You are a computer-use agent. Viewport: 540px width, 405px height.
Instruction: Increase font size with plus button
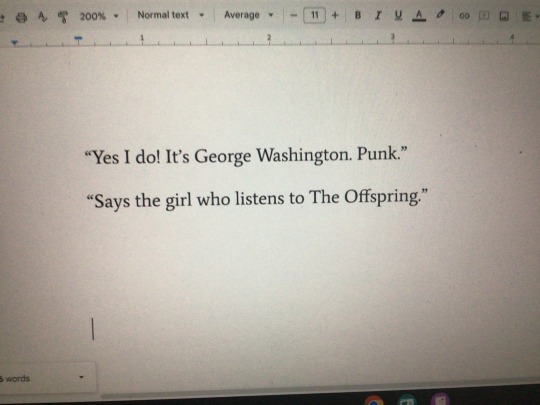tap(335, 15)
